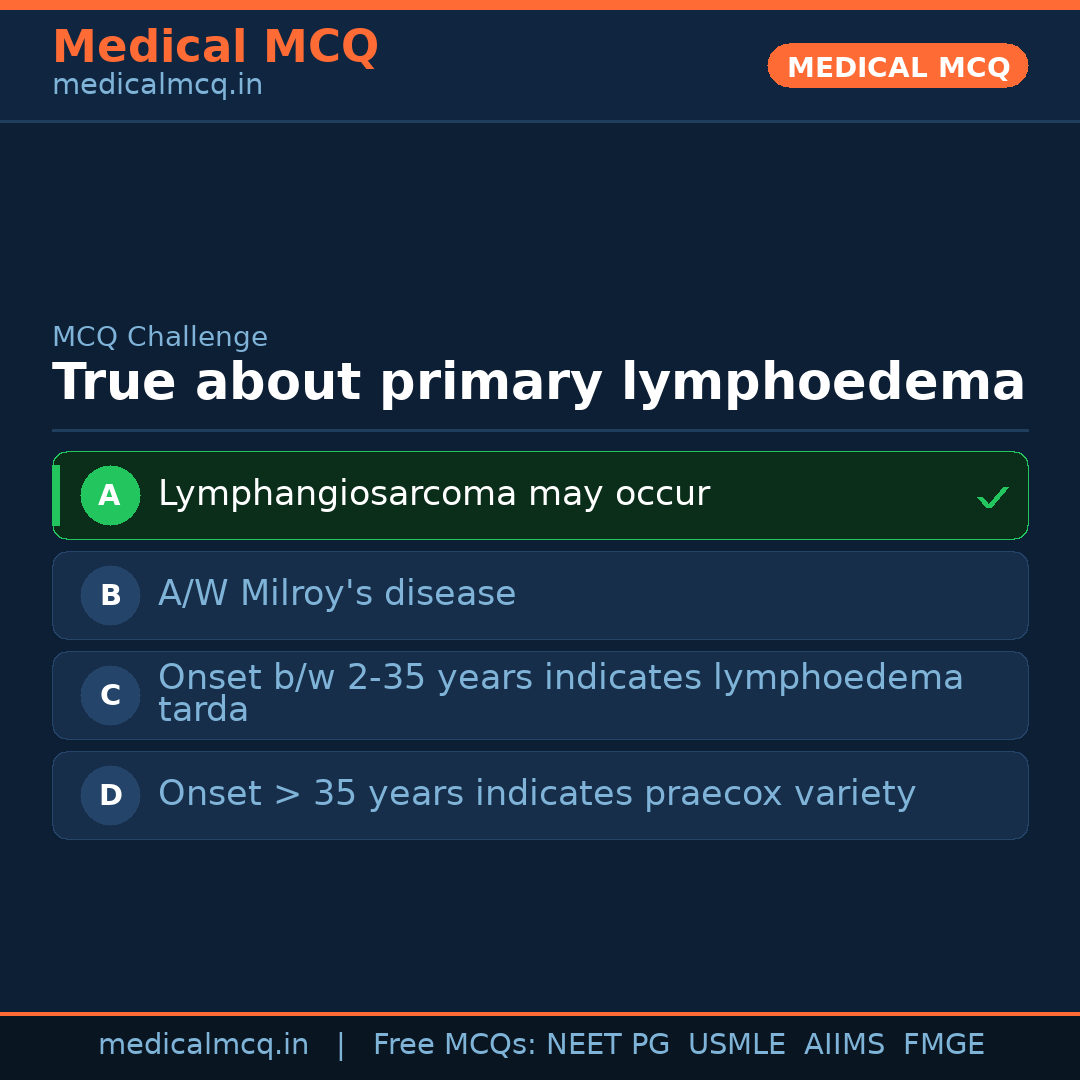1080x1080 pixels.
Task: Click the 'Free MCQs:' footer text
Action: (455, 1045)
